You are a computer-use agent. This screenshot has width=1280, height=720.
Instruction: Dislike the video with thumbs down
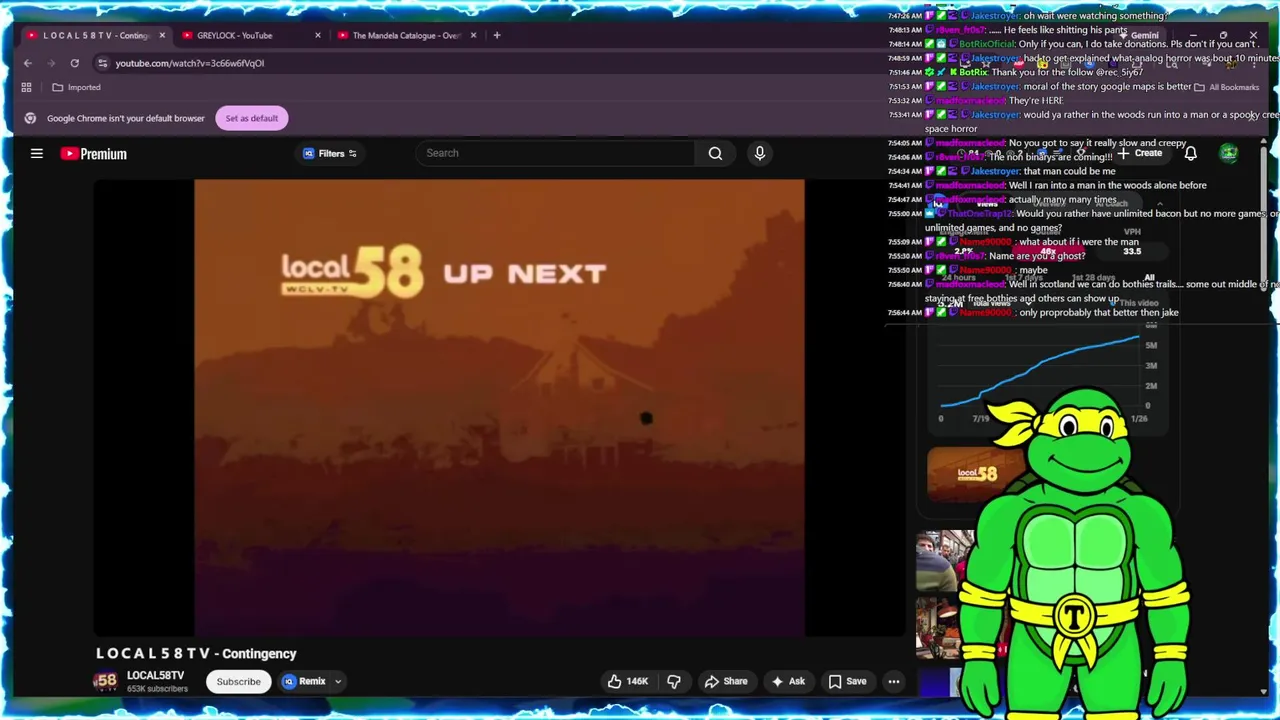(674, 682)
